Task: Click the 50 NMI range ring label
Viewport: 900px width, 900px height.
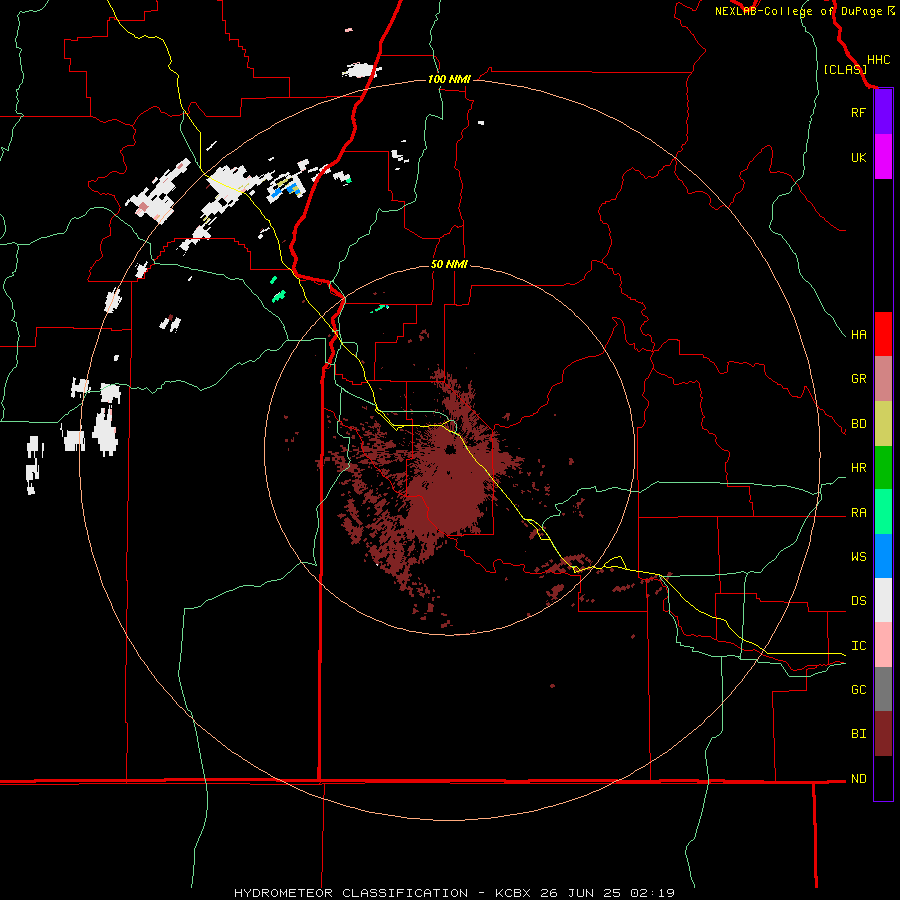Action: 449,264
